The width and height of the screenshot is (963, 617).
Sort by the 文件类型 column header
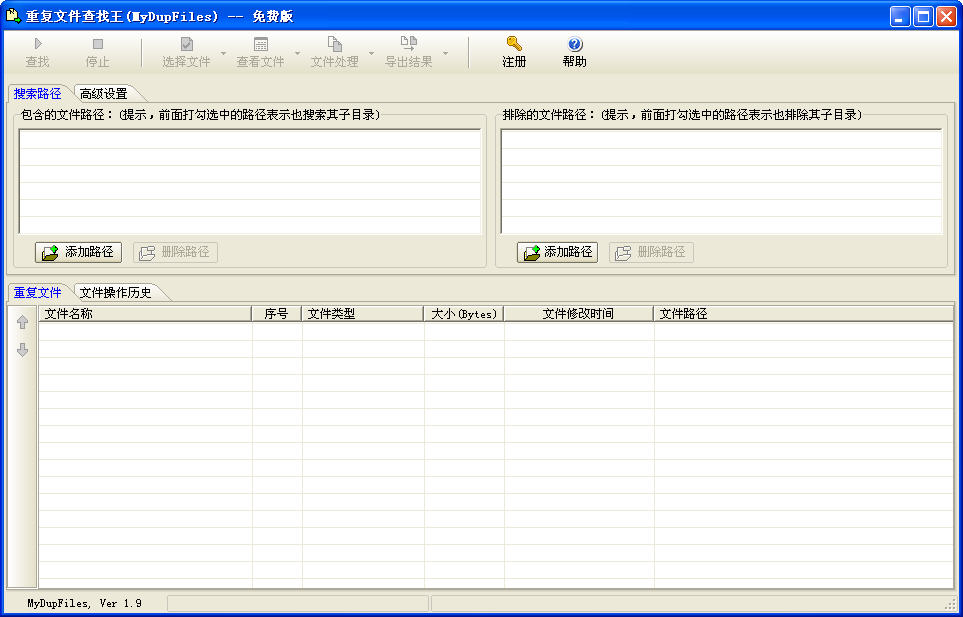362,314
